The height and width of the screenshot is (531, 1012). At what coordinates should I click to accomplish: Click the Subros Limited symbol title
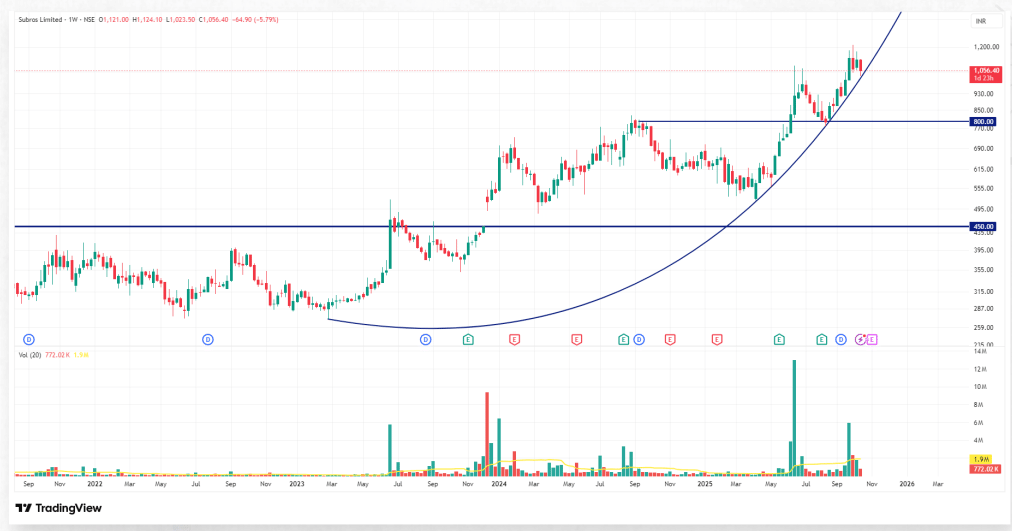coord(47,19)
